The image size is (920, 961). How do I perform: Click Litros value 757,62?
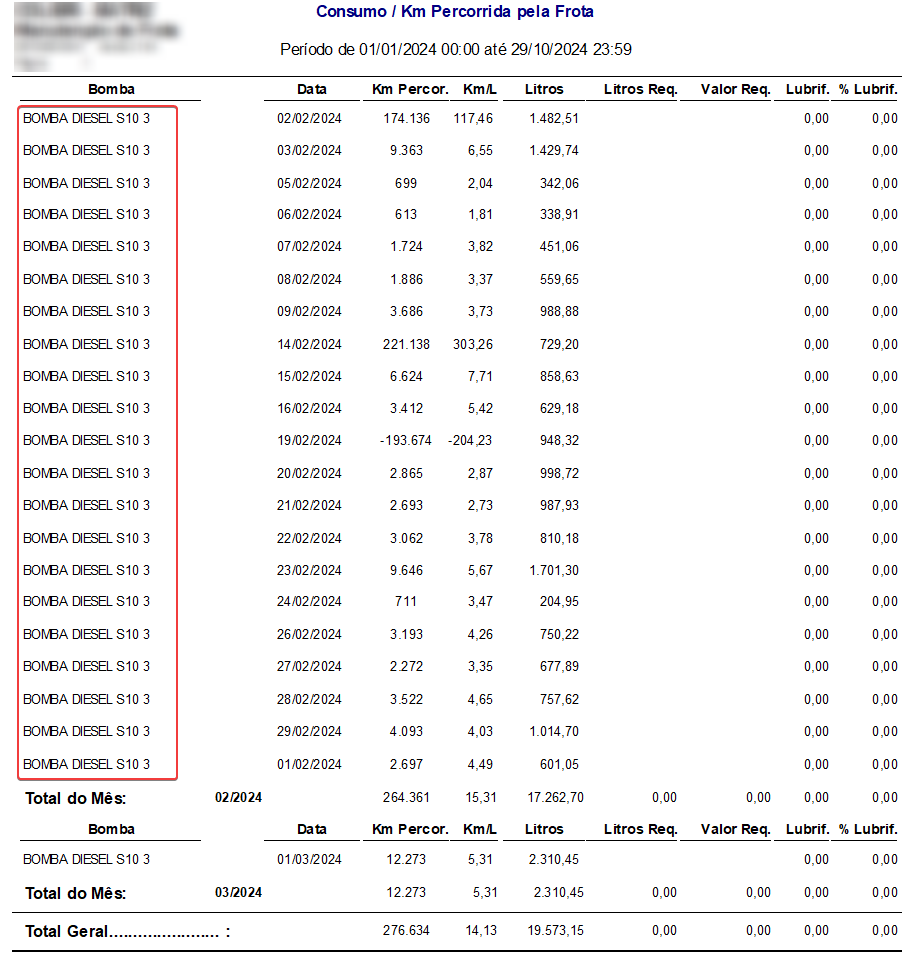click(x=559, y=700)
